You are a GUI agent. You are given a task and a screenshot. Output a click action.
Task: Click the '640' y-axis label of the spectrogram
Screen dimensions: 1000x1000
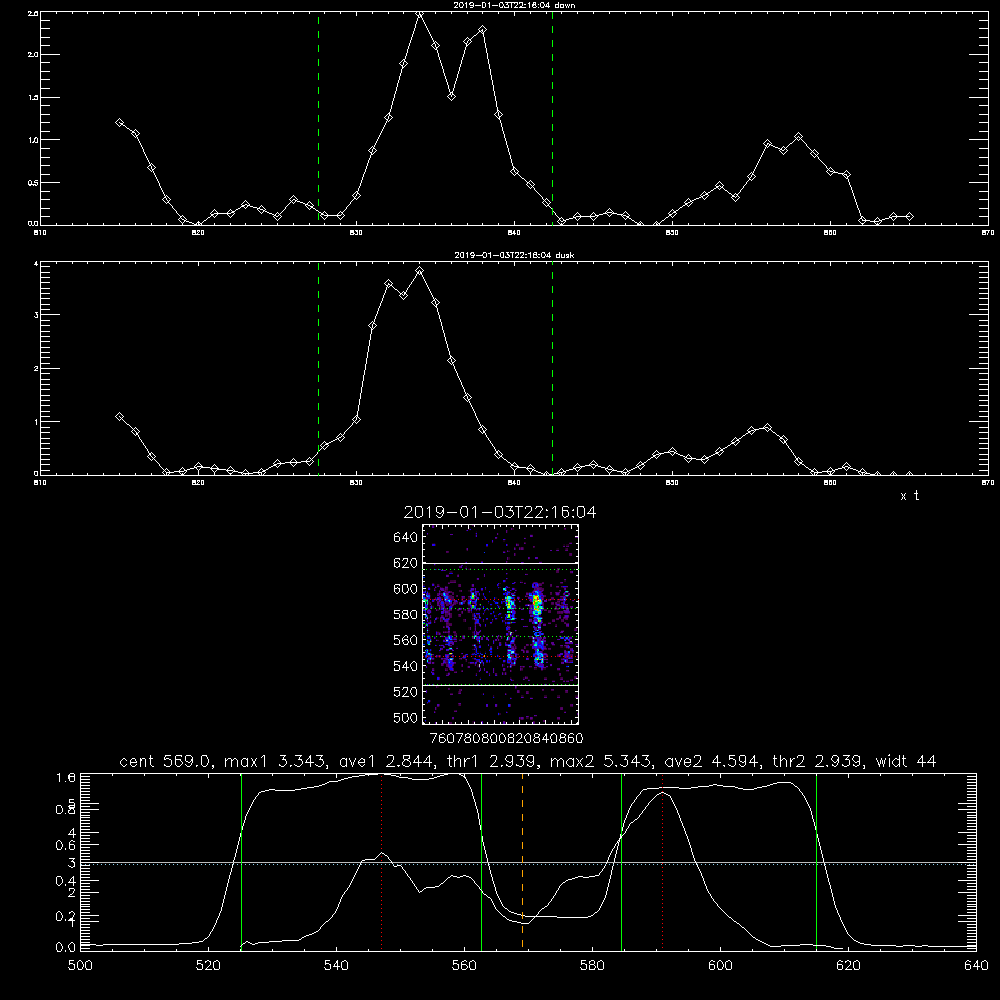pos(406,537)
